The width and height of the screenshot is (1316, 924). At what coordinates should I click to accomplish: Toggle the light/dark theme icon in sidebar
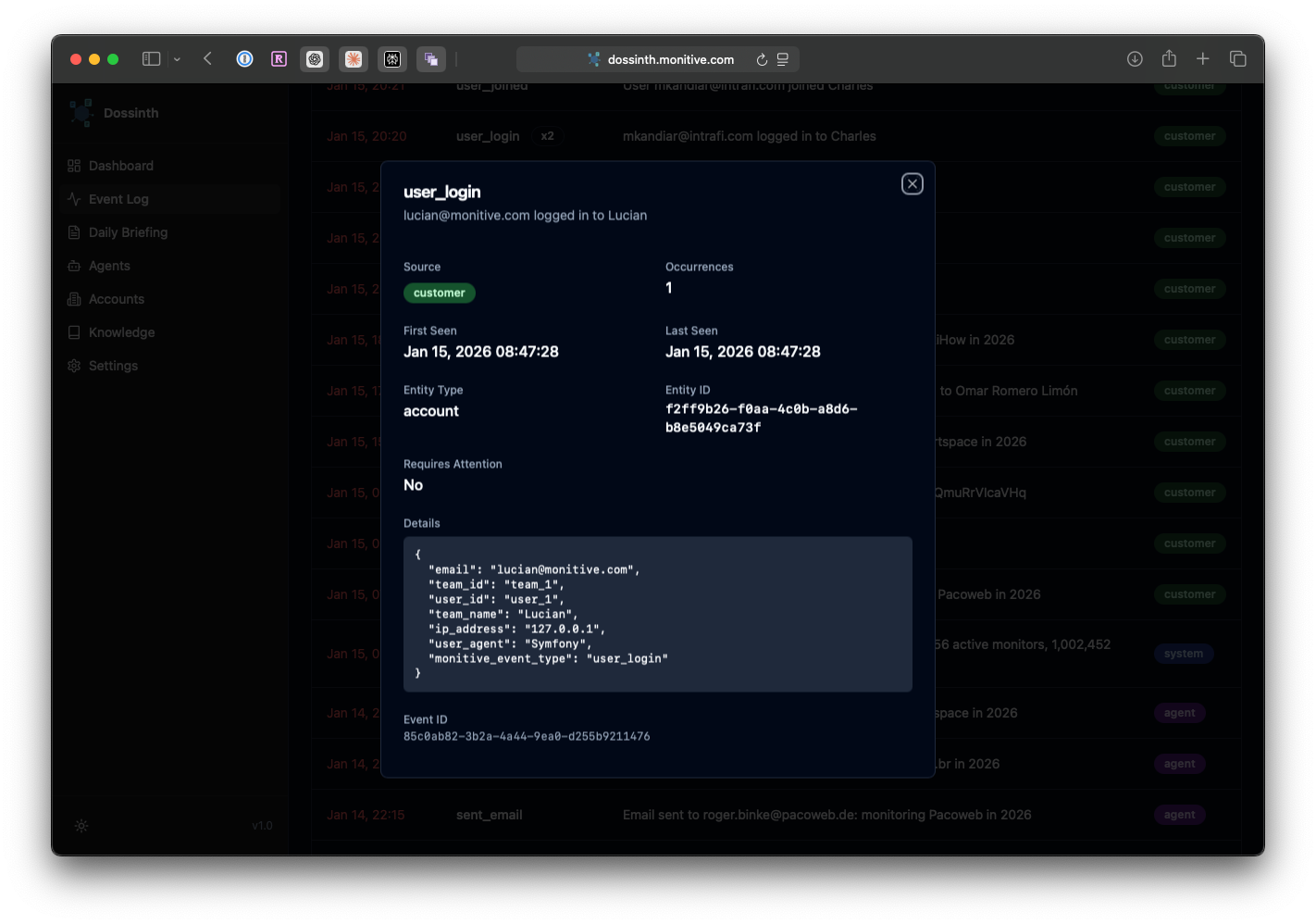(x=81, y=826)
